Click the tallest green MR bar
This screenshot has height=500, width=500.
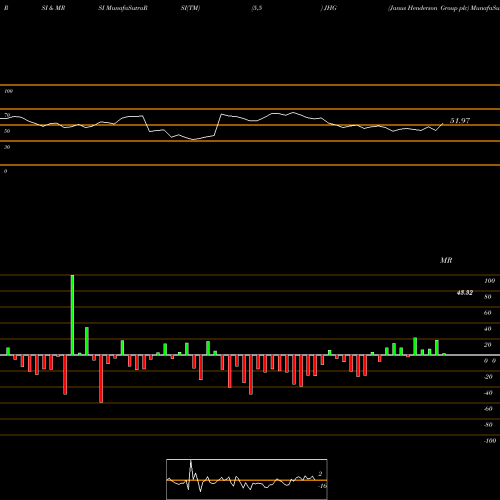point(72,315)
